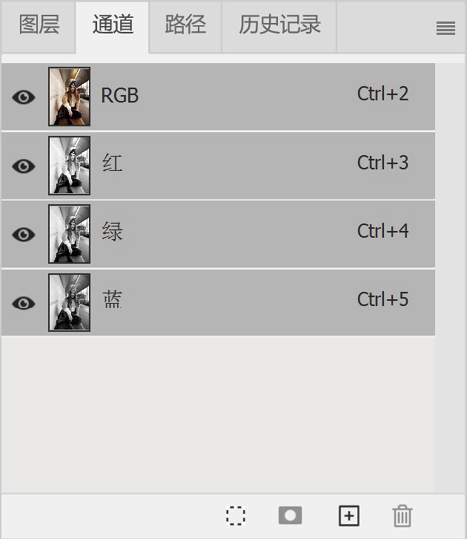This screenshot has height=539, width=467.
Task: Toggle visibility of the 绿 channel
Action: tap(24, 235)
